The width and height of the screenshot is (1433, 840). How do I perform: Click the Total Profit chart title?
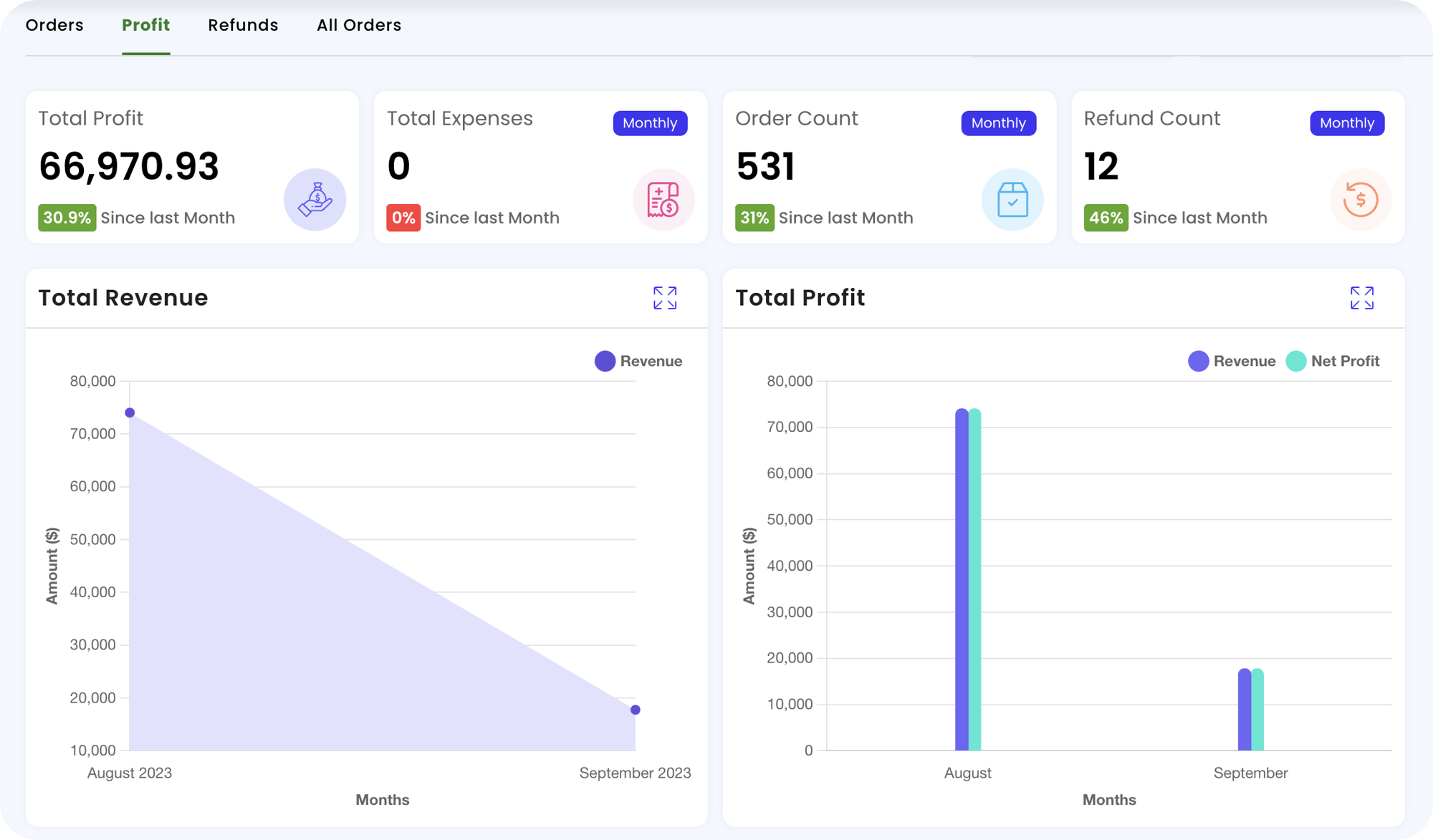pos(800,298)
